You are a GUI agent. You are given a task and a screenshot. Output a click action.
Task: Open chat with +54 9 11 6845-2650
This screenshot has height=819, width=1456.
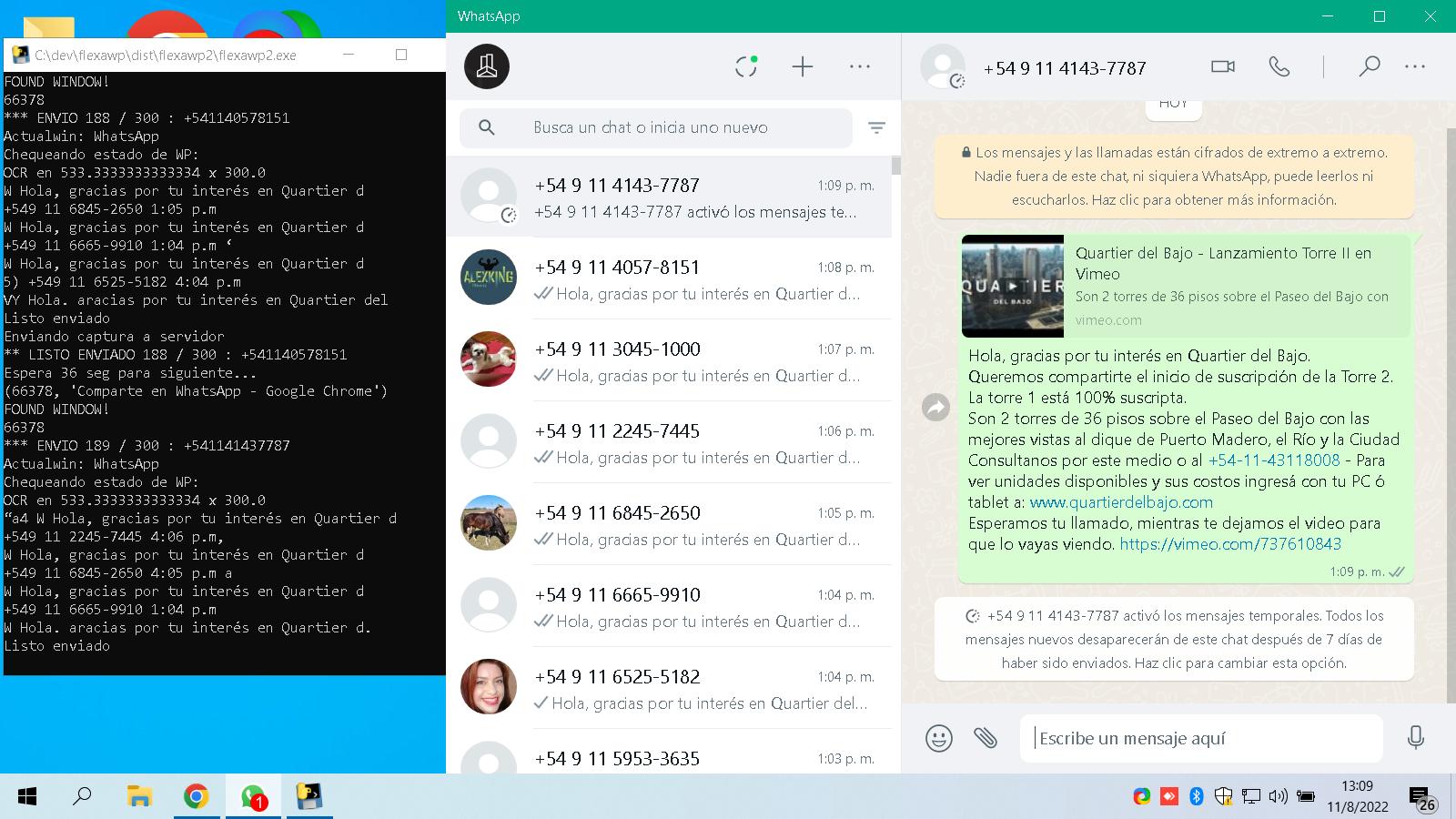click(669, 524)
